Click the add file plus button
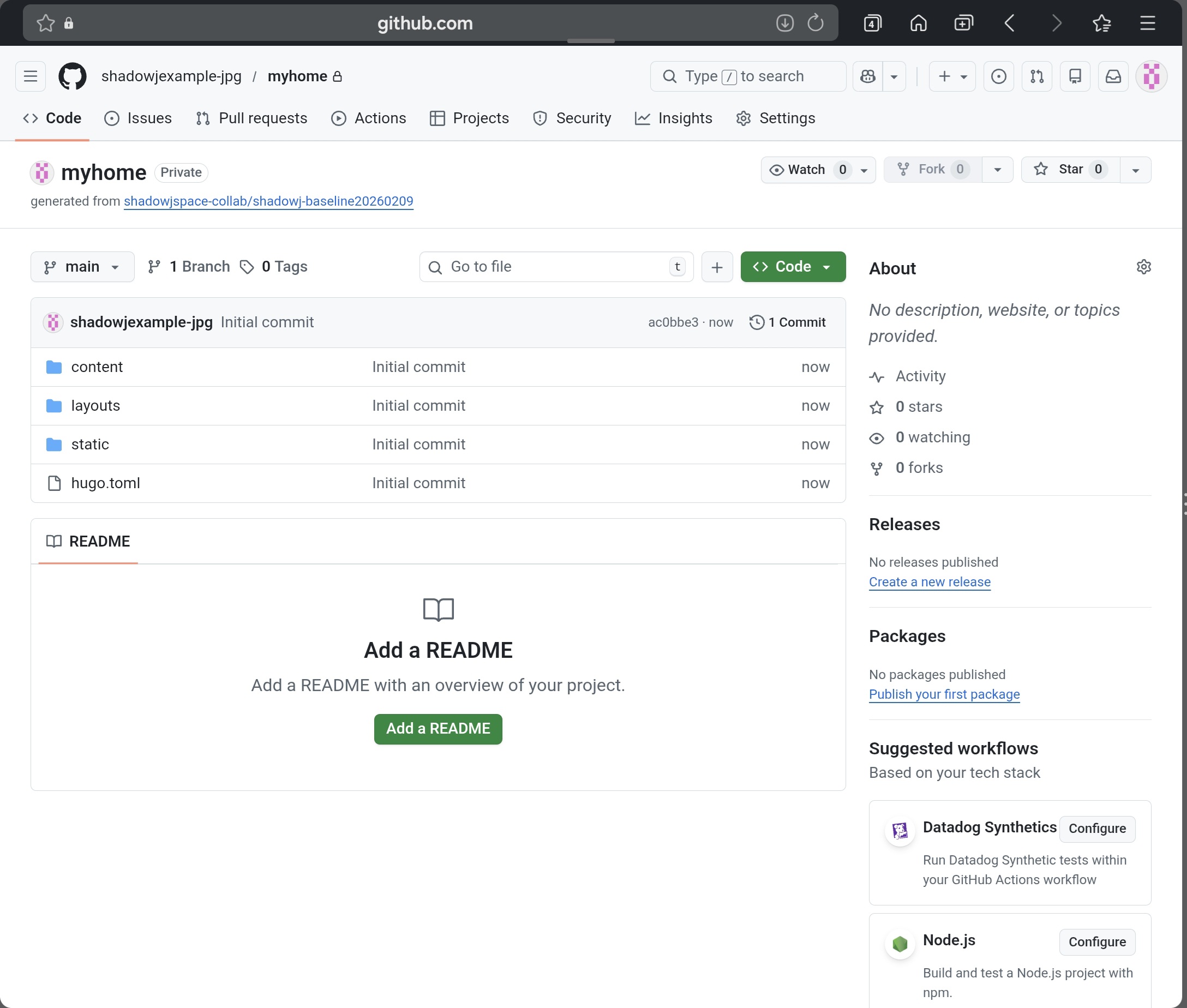Viewport: 1187px width, 1008px height. 717,267
